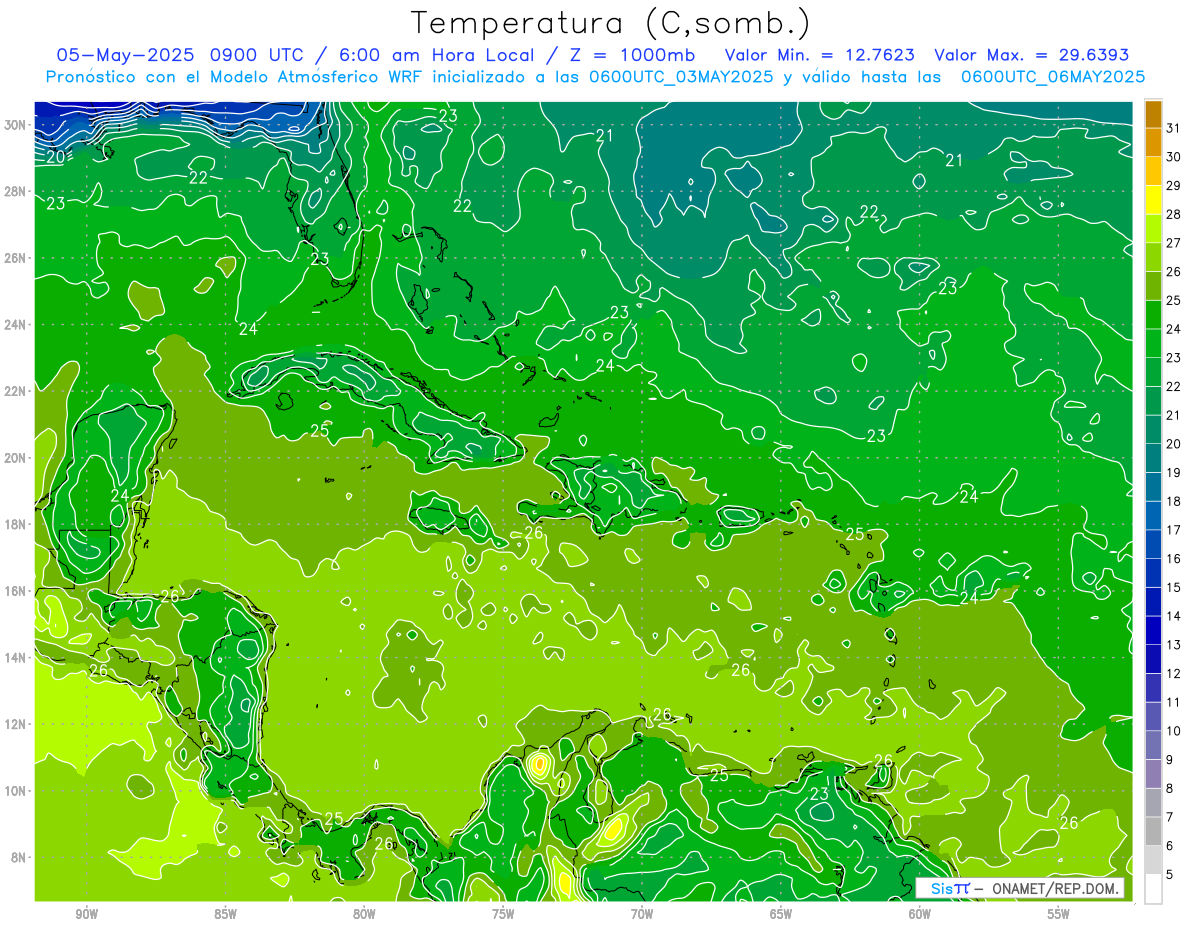Select the 26N latitude axis label

coord(16,258)
